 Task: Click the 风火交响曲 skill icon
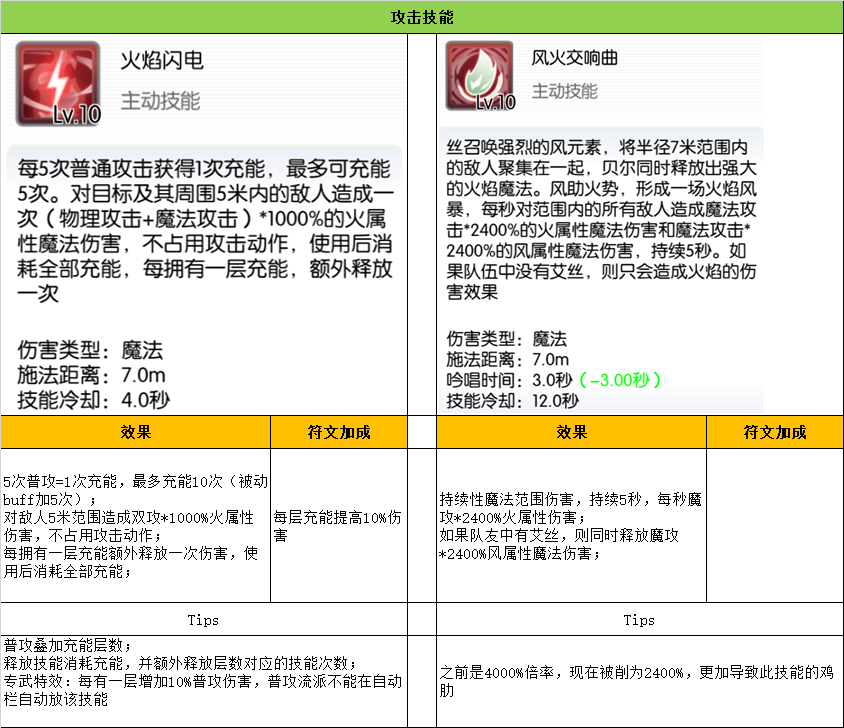click(480, 76)
